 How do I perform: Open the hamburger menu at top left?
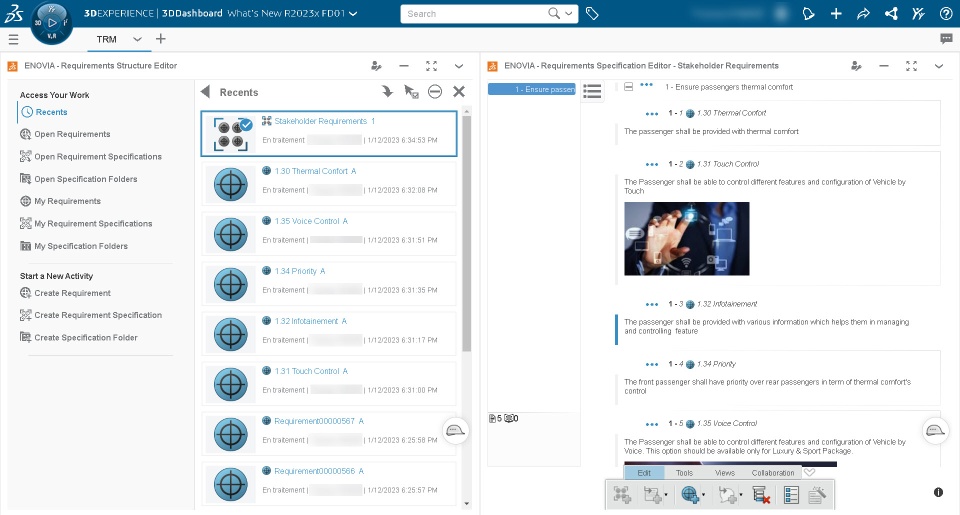[x=13, y=39]
